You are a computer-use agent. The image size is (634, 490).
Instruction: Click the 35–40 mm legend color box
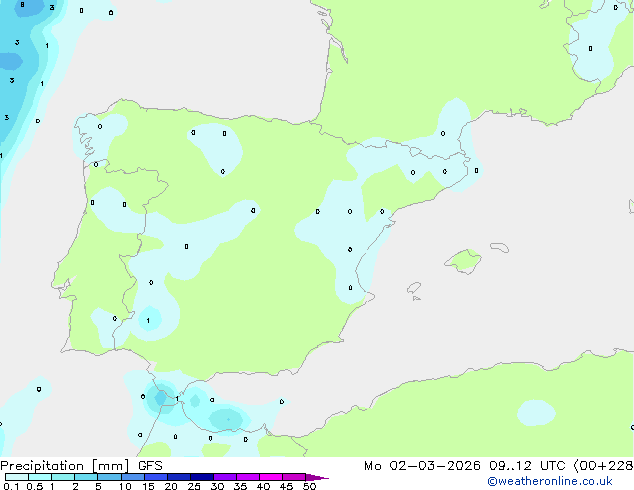tap(248, 477)
